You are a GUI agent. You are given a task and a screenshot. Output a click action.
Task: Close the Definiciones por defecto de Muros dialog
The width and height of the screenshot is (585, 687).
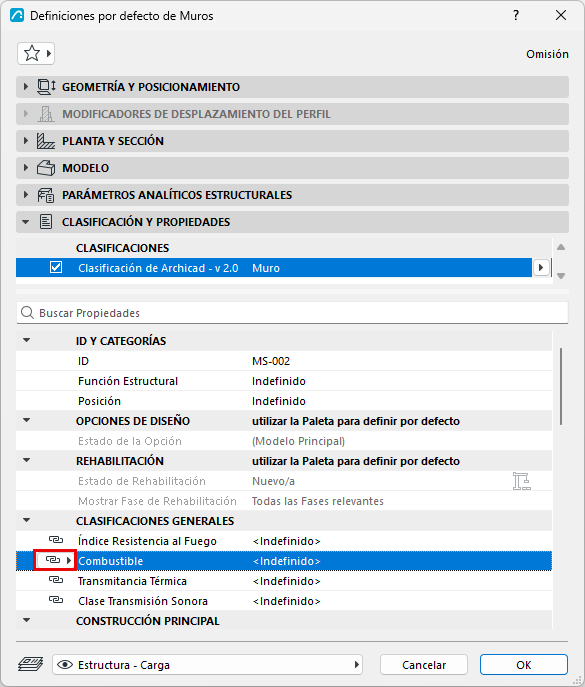(561, 15)
